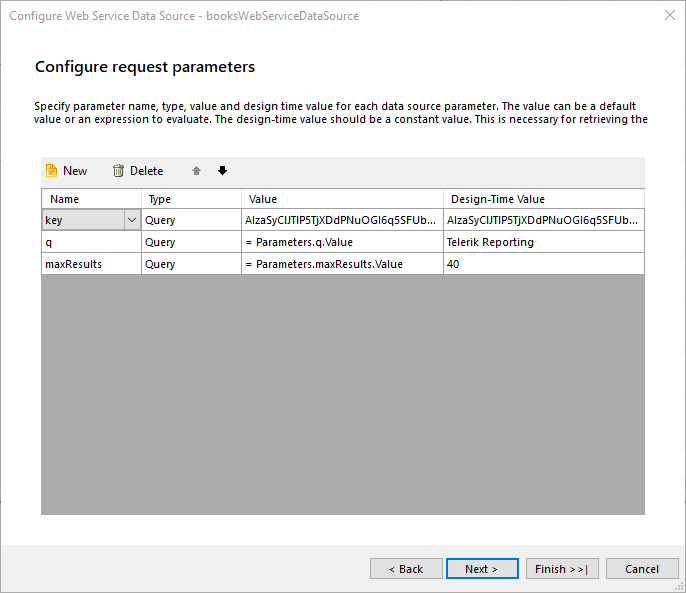Viewport: 686px width, 593px height.
Task: Go back with the Back button
Action: [x=406, y=569]
